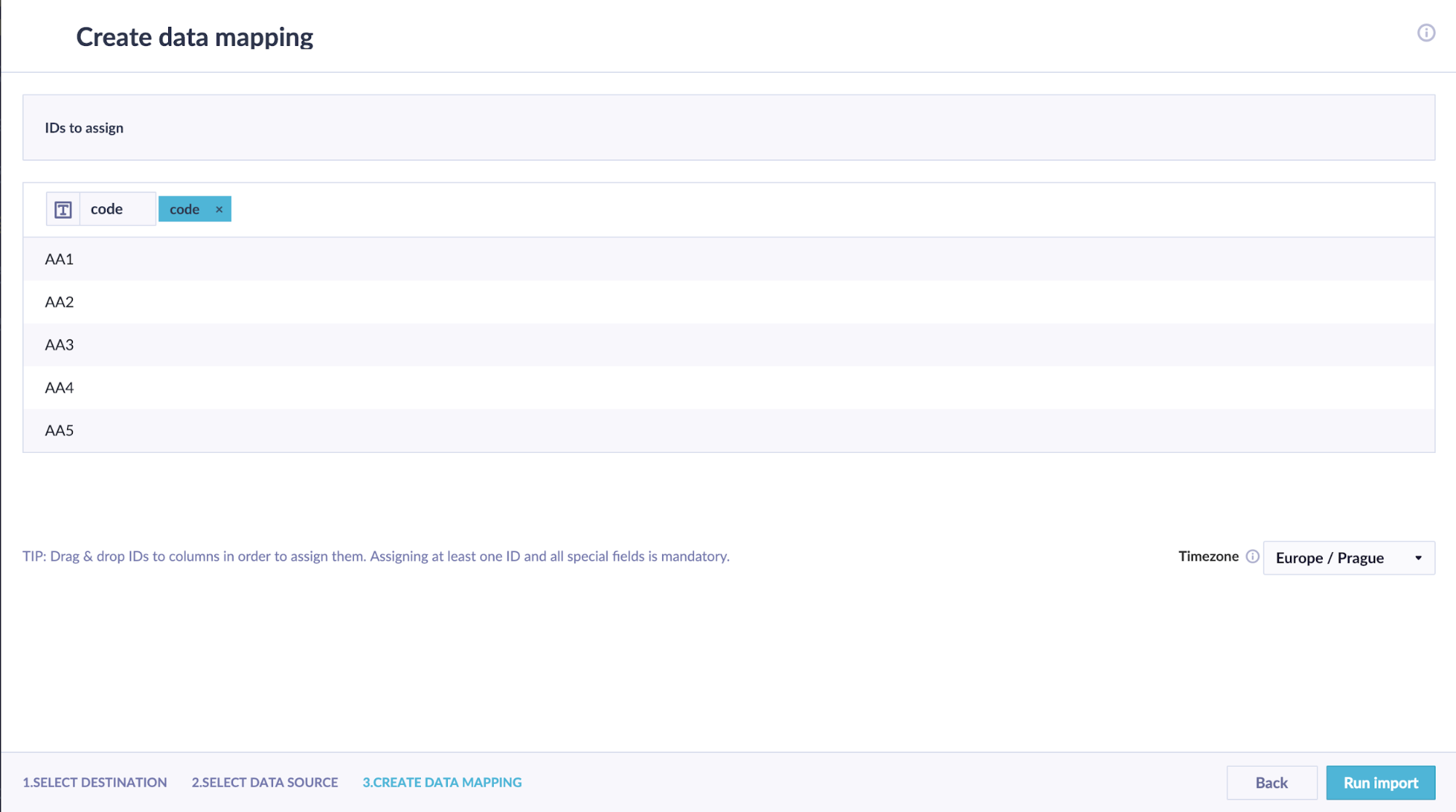Click the timezone dropdown arrow
This screenshot has width=1456, height=812.
(1417, 558)
